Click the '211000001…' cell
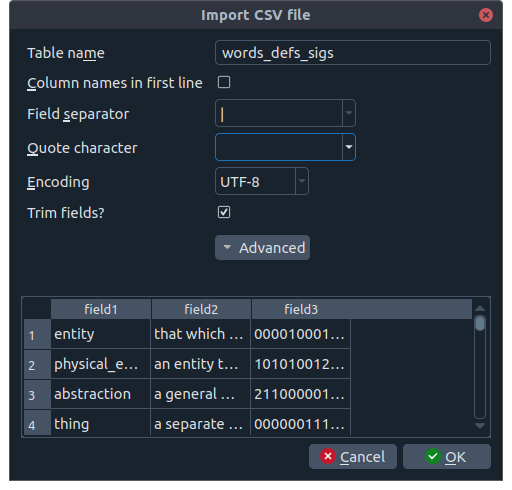 coord(300,394)
